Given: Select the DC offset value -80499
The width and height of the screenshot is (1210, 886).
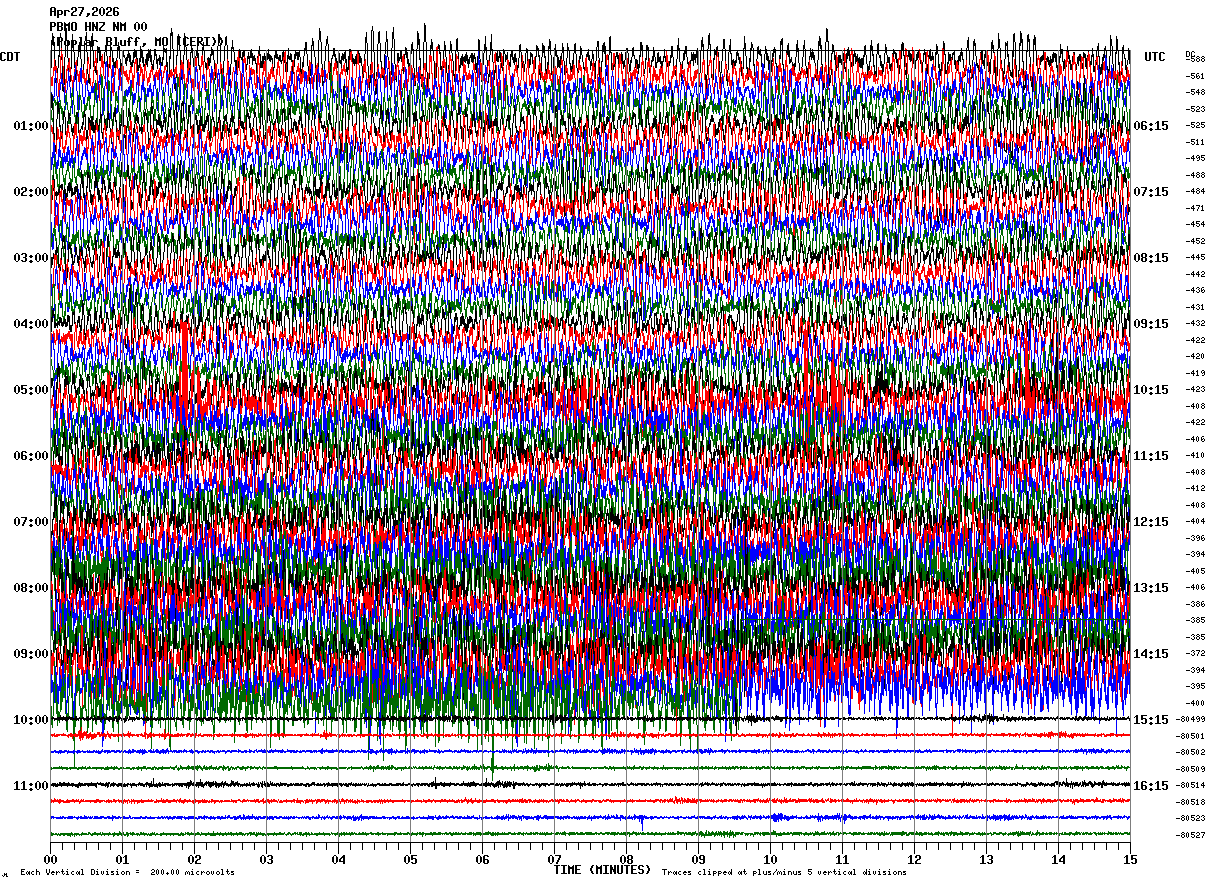Looking at the screenshot, I should 1191,720.
